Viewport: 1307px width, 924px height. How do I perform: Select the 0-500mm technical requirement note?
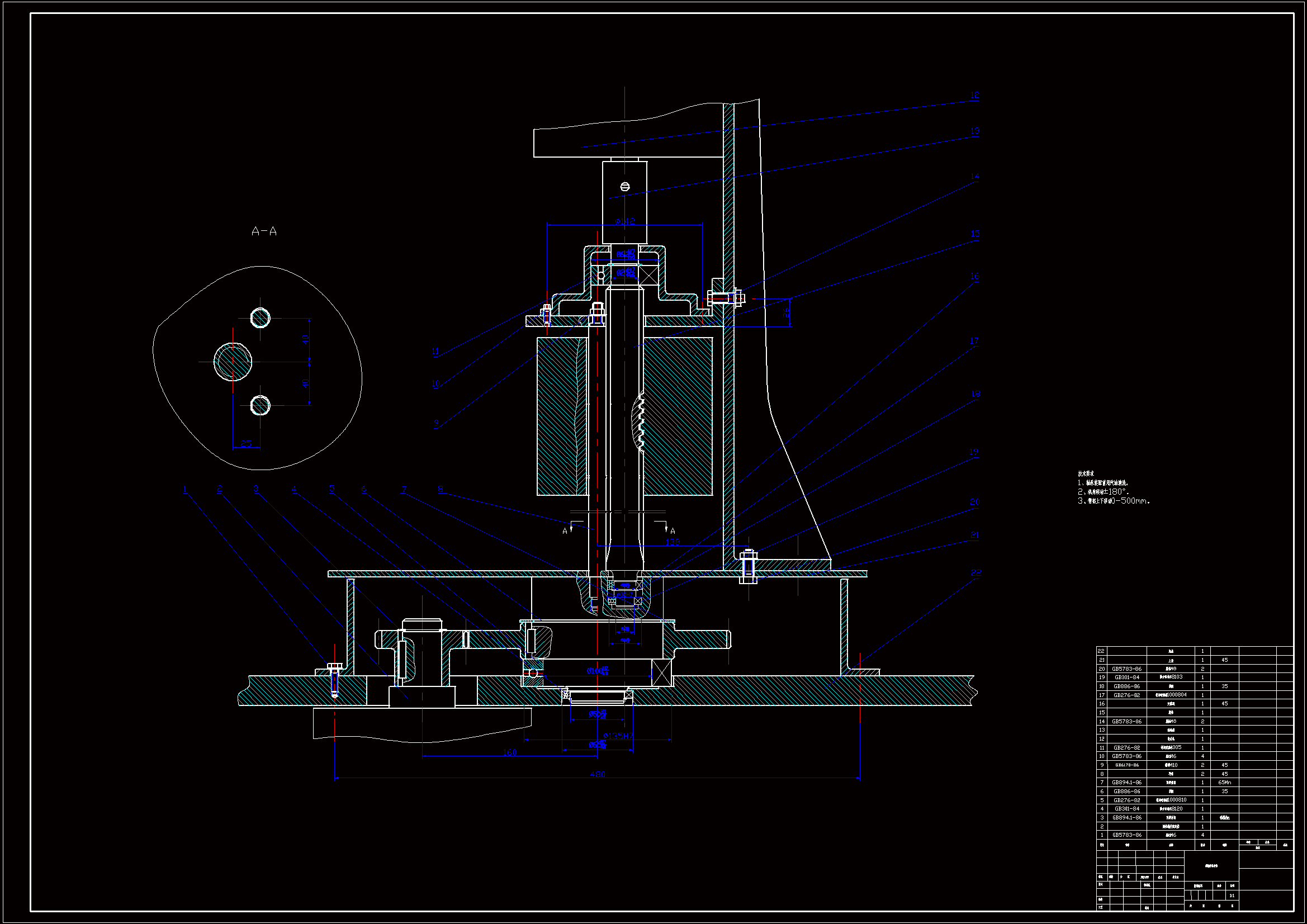pyautogui.click(x=1114, y=501)
